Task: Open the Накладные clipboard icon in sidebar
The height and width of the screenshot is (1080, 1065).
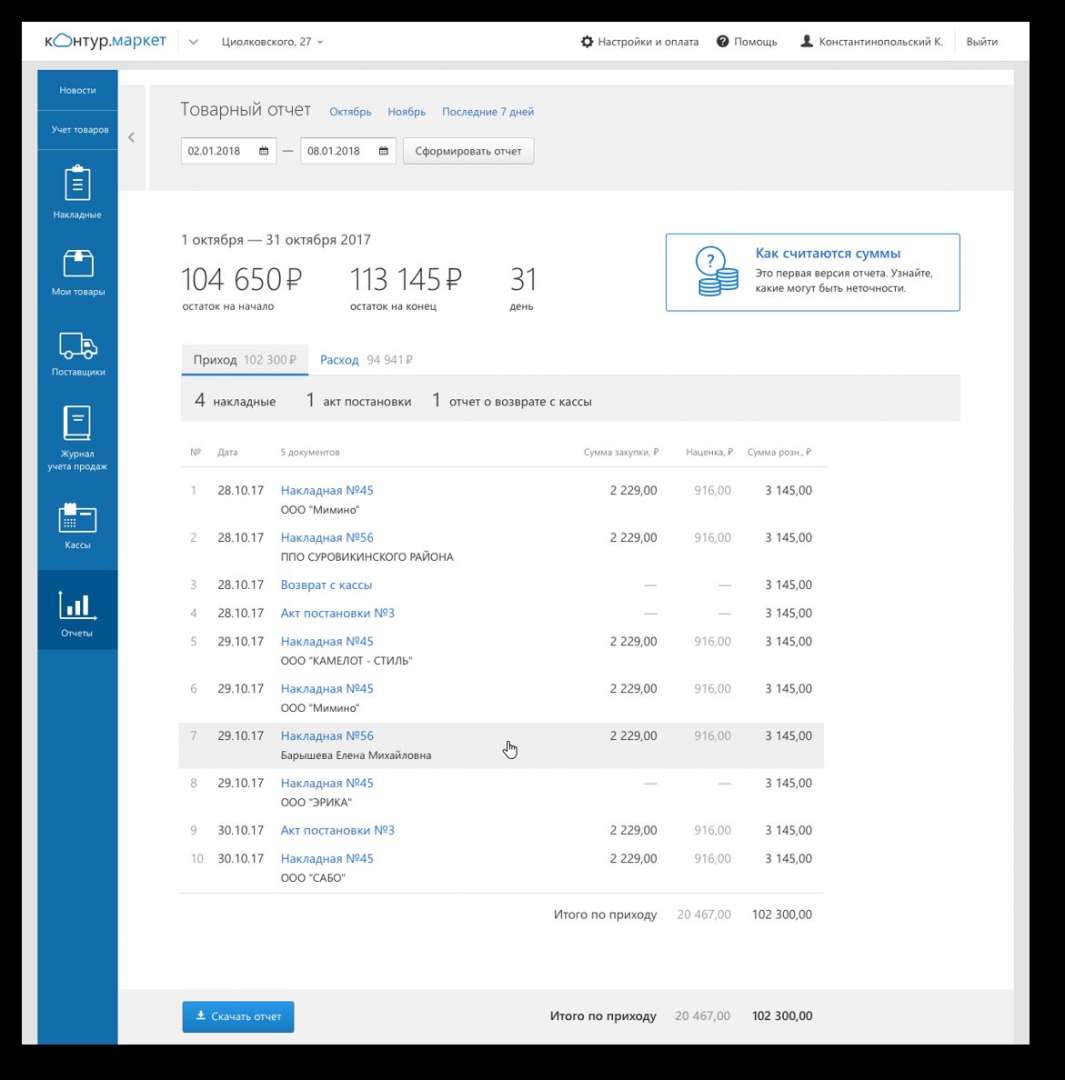Action: (x=77, y=183)
